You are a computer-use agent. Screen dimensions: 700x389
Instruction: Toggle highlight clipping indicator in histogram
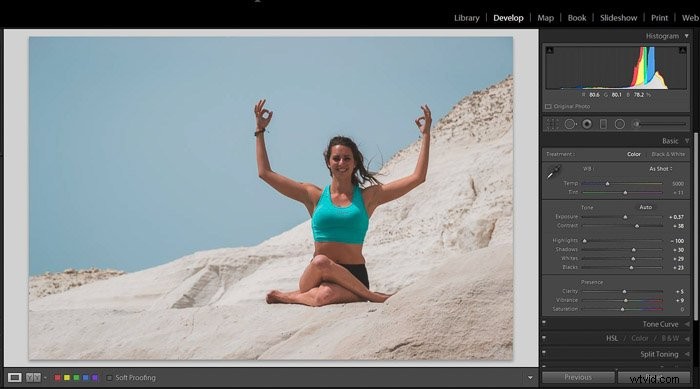click(x=683, y=50)
